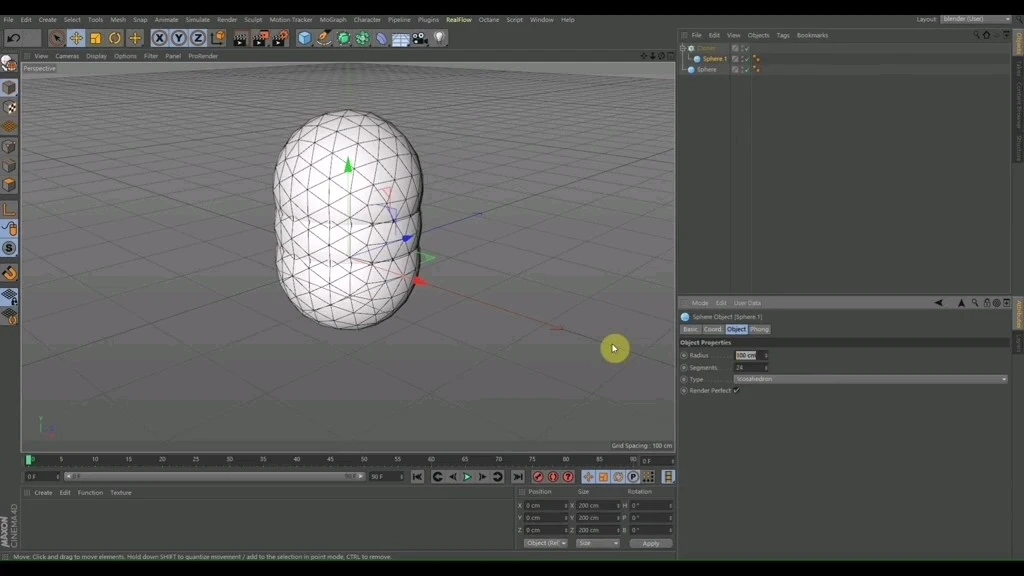Image resolution: width=1024 pixels, height=576 pixels.
Task: Toggle Autokeying red button
Action: click(553, 477)
